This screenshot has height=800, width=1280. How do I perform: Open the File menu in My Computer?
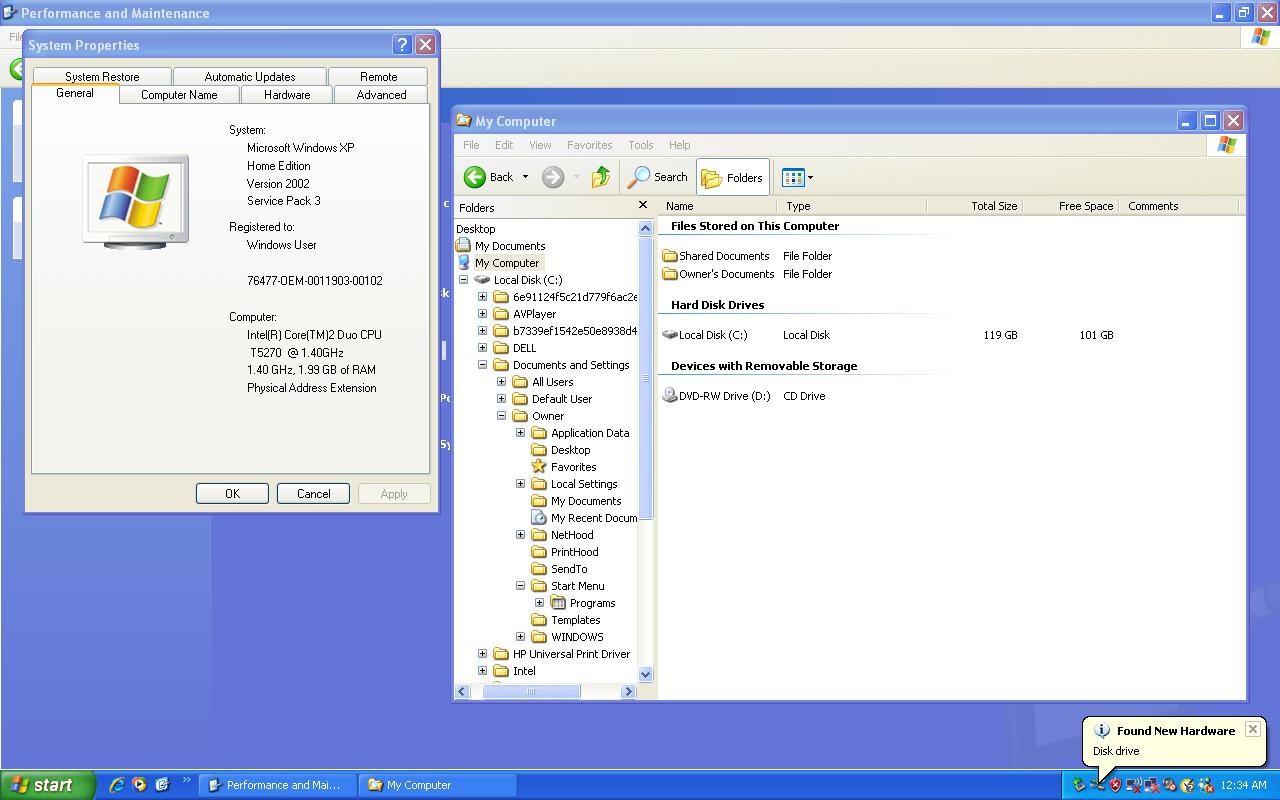(471, 145)
